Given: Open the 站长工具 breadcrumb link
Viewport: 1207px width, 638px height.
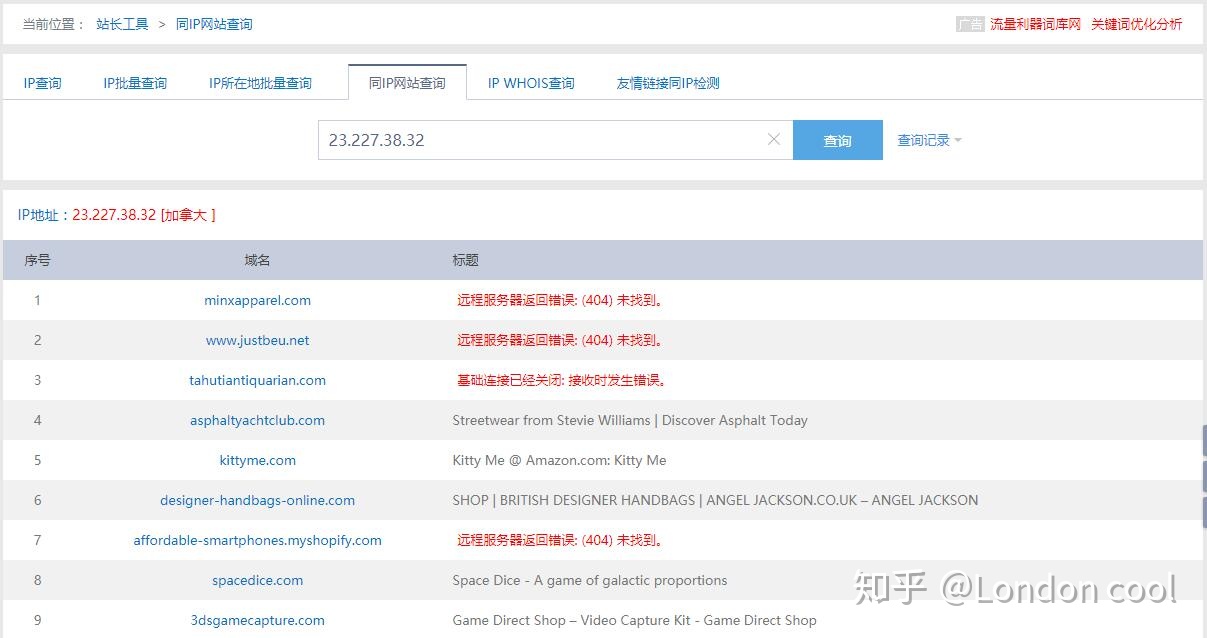Looking at the screenshot, I should 122,24.
